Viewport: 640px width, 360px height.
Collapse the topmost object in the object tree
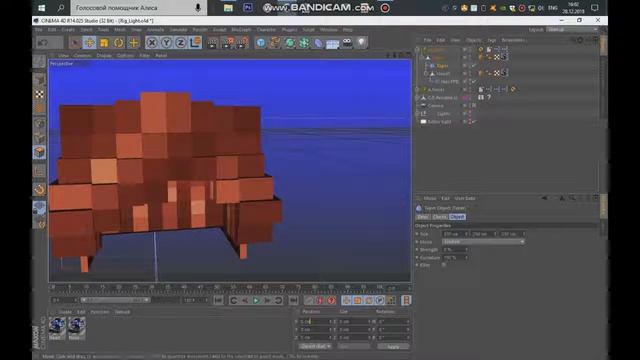coord(418,49)
